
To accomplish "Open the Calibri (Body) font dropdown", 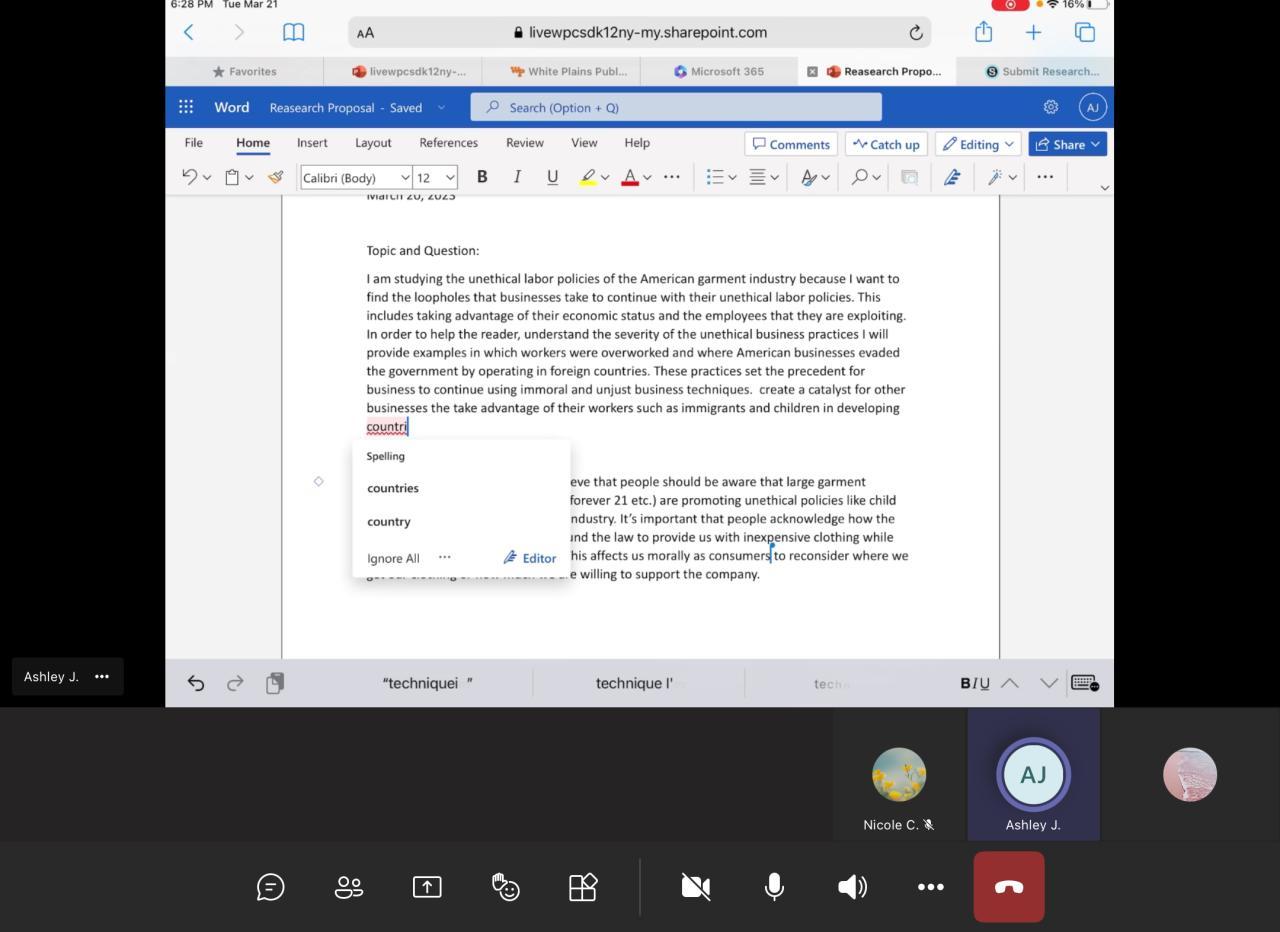I will click(x=356, y=177).
